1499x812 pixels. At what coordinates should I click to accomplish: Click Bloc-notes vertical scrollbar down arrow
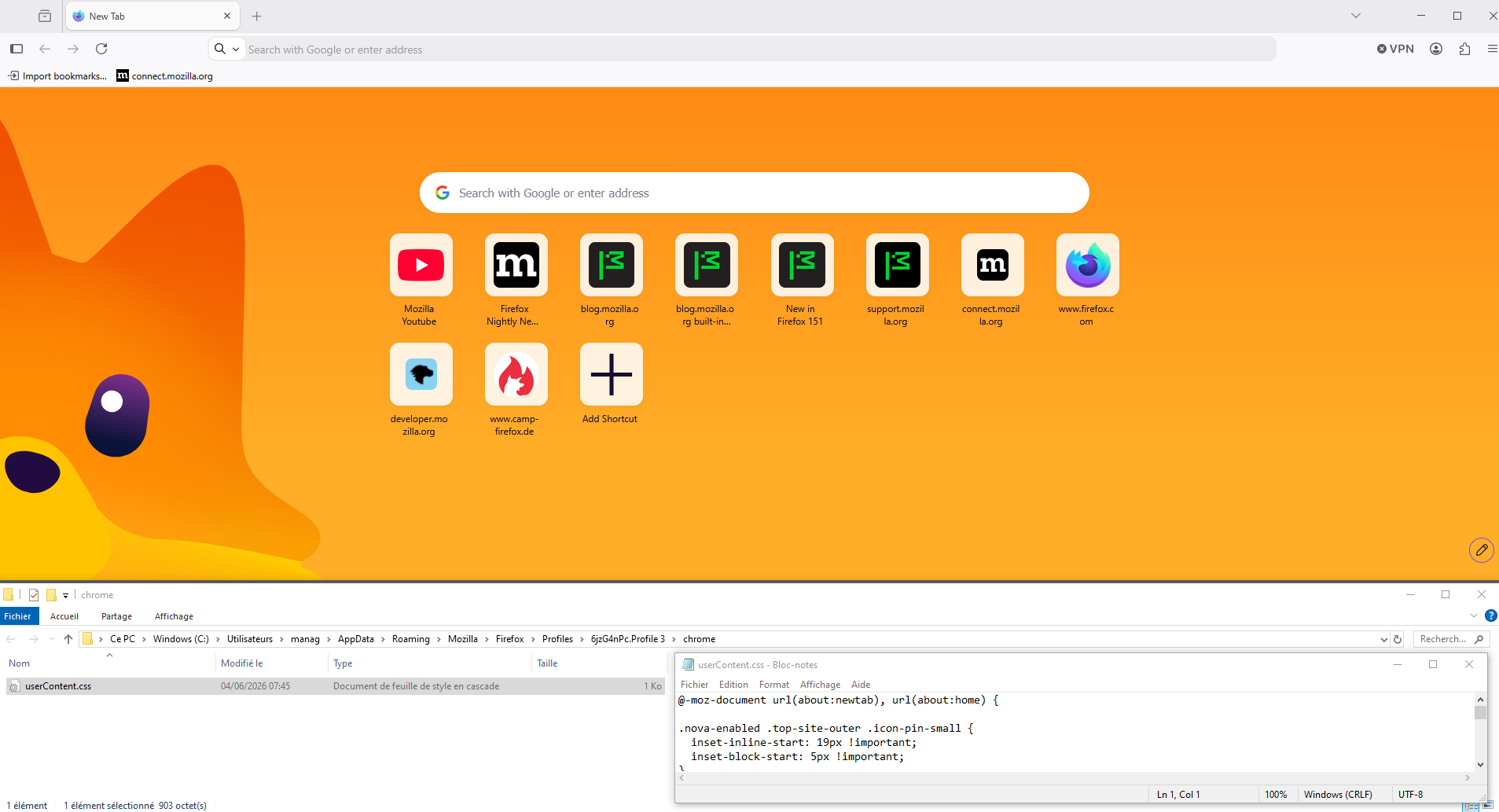point(1480,764)
